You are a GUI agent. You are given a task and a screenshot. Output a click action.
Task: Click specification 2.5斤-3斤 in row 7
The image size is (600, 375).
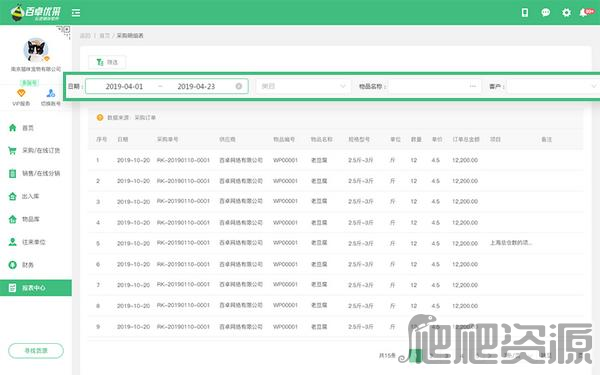click(360, 285)
